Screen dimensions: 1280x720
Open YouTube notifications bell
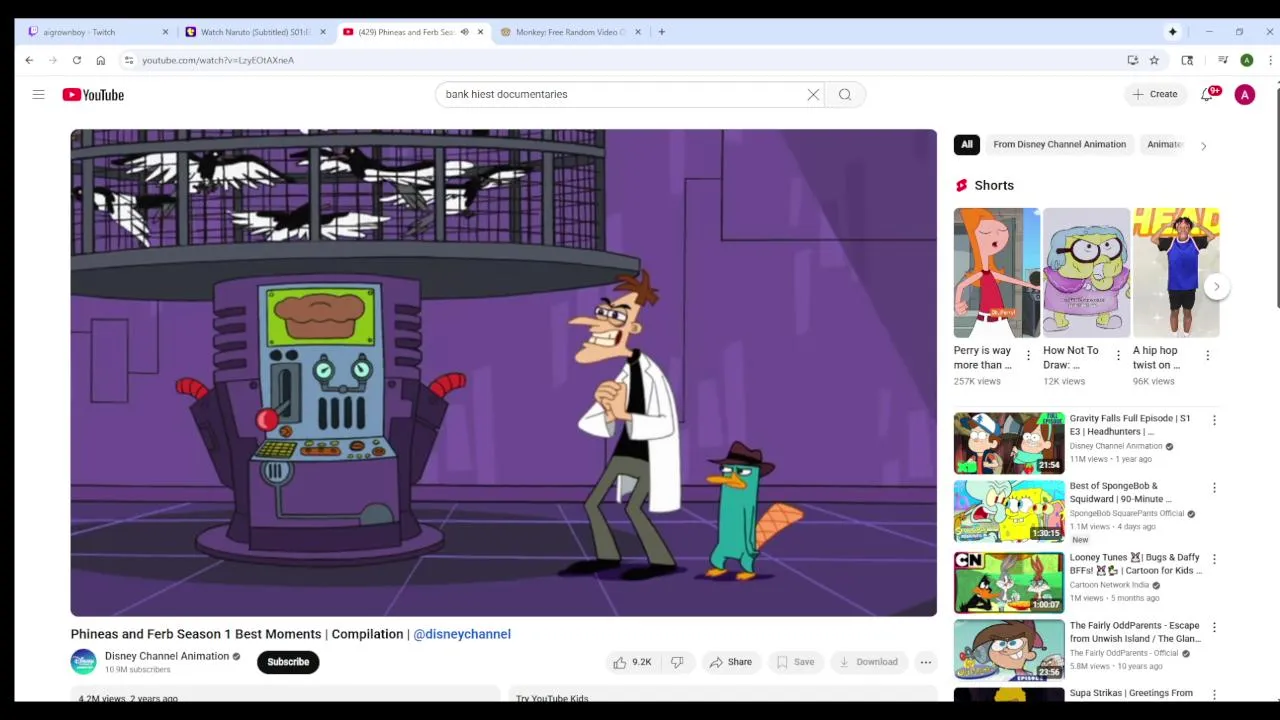click(1207, 94)
